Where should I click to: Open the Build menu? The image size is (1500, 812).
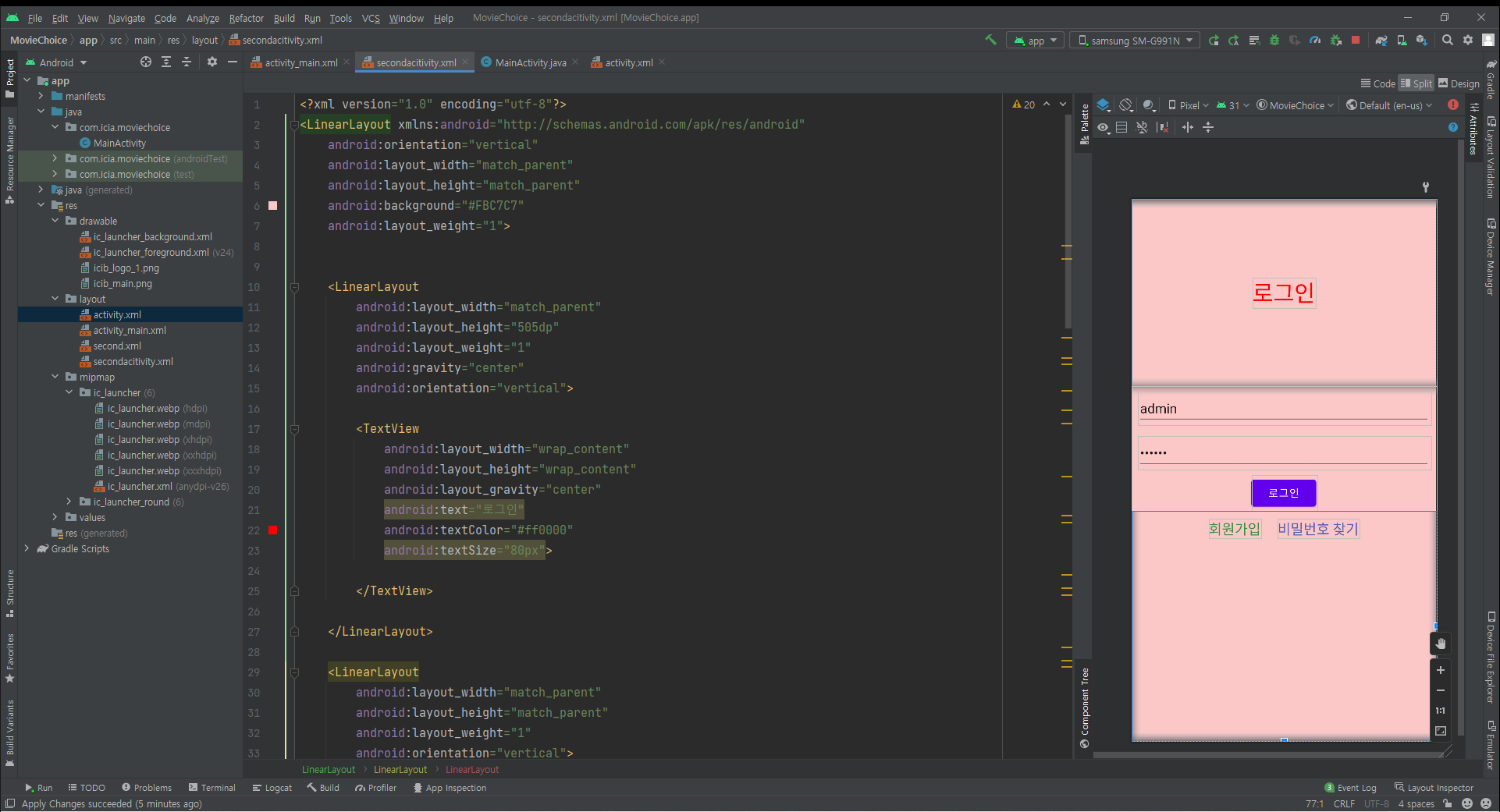(284, 18)
